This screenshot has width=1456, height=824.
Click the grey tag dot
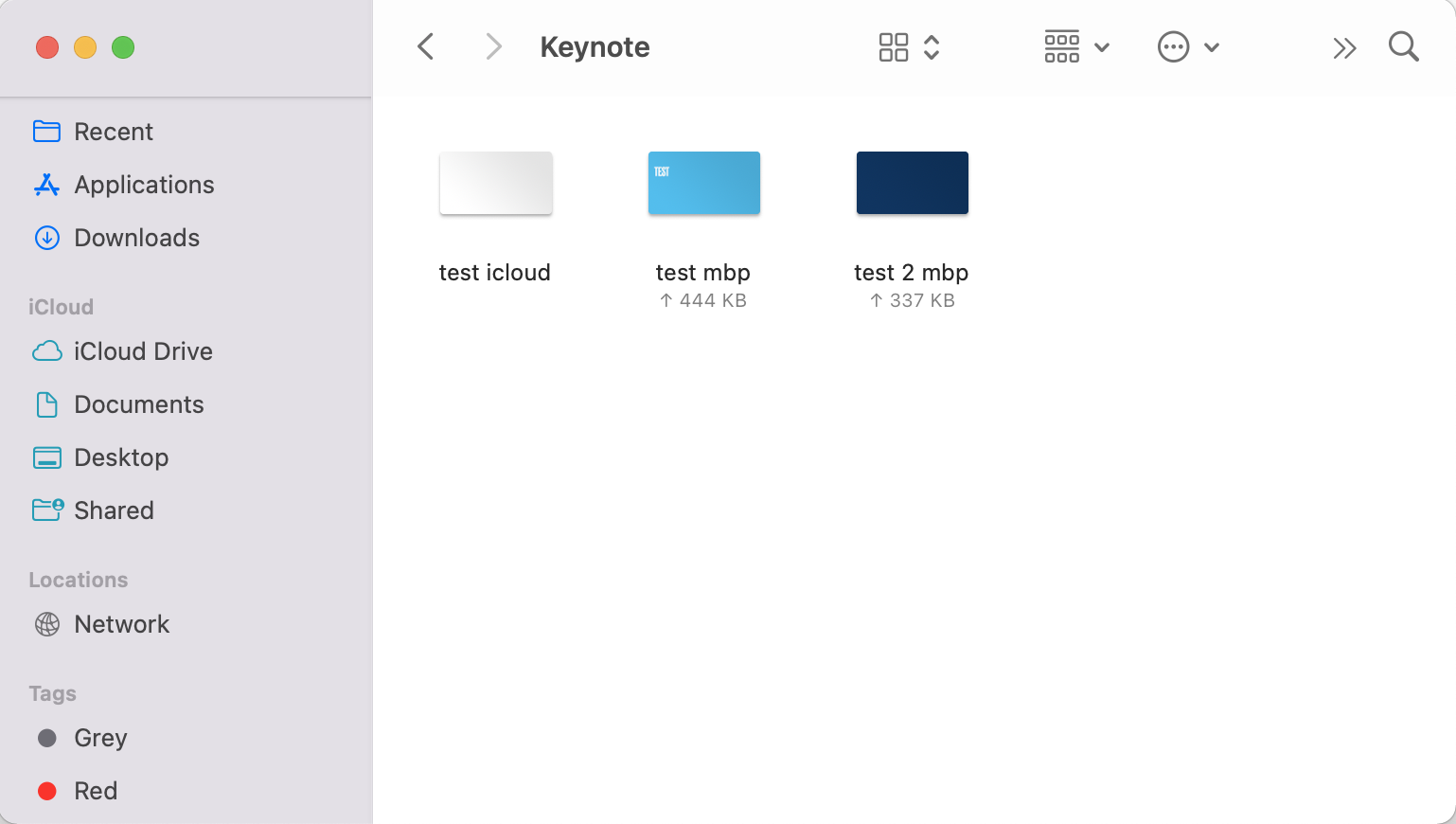(x=46, y=738)
